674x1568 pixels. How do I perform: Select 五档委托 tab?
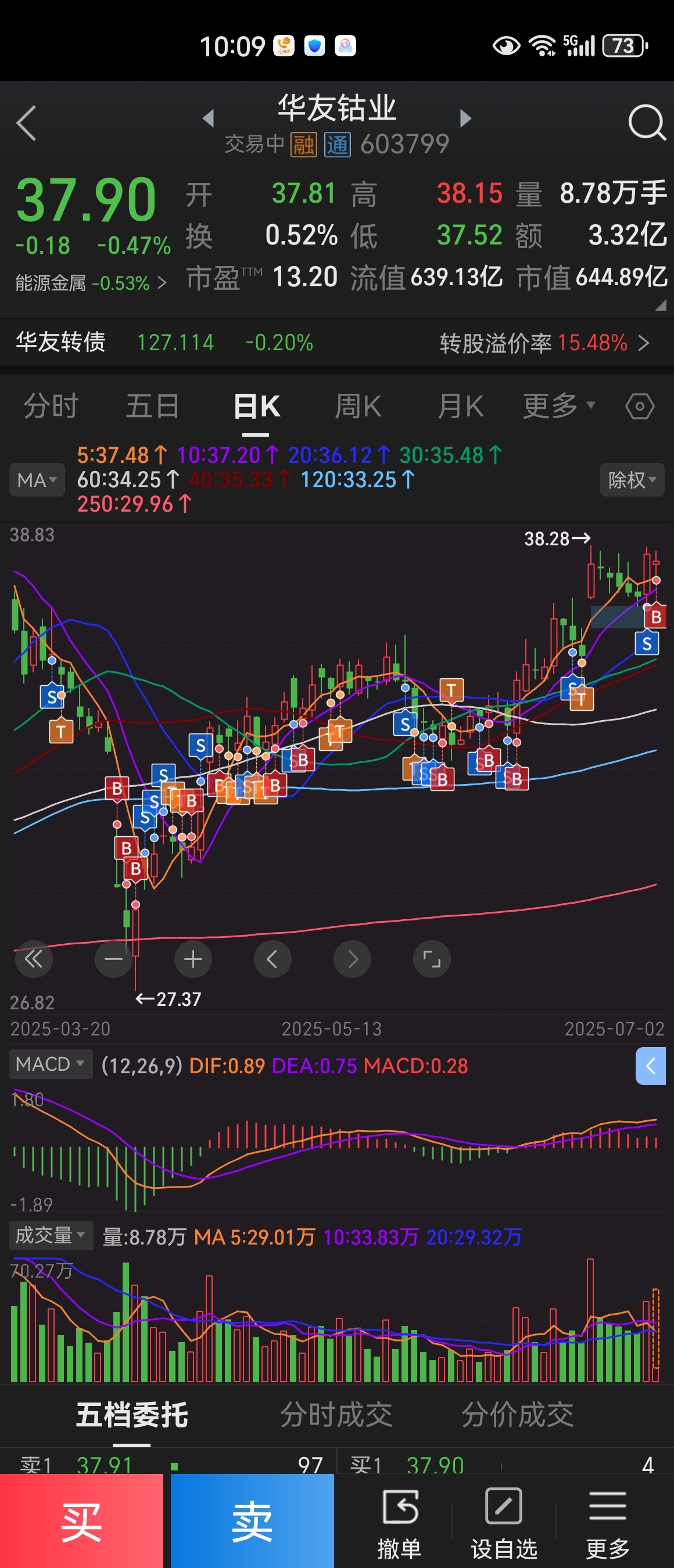[x=132, y=1415]
